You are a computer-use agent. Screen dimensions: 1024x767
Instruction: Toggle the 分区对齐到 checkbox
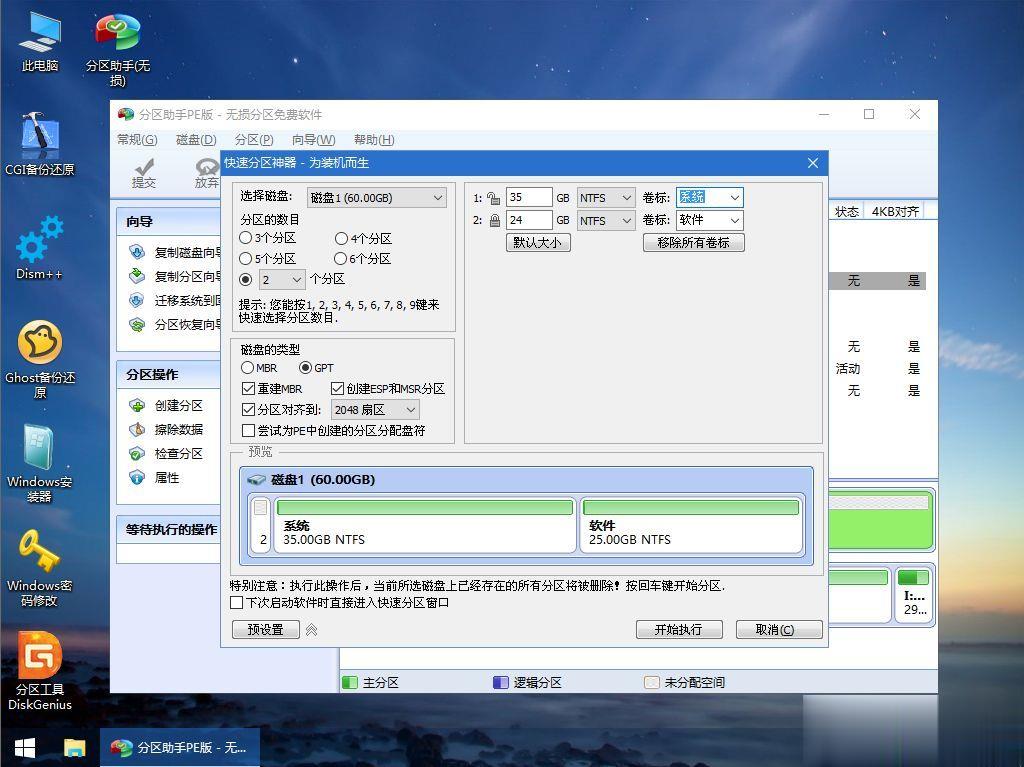coord(248,410)
